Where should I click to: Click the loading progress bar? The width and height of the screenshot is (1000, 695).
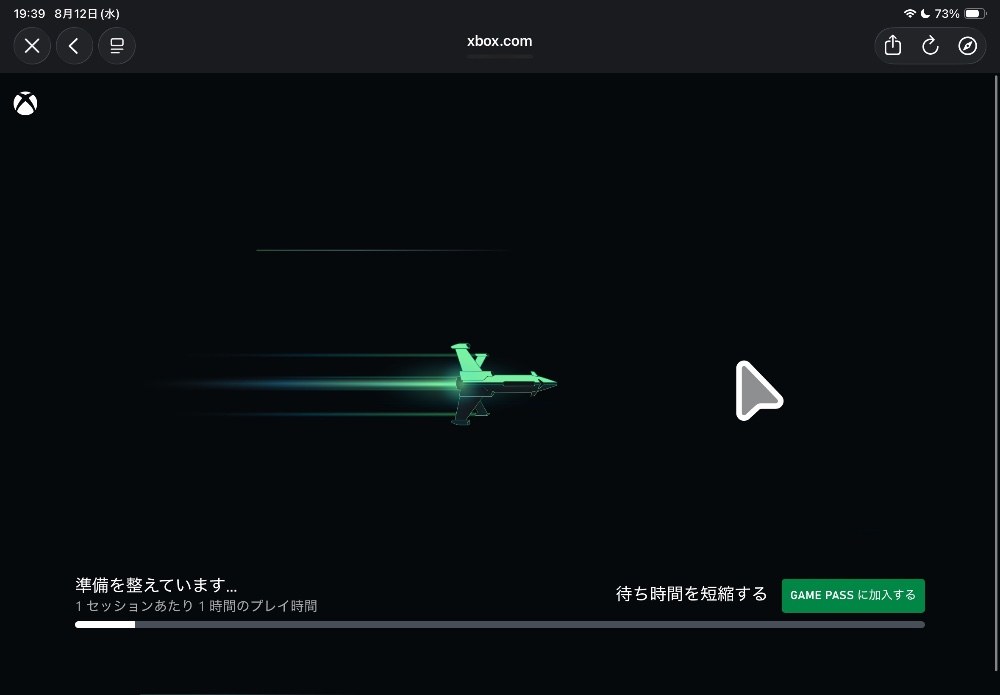tap(499, 624)
